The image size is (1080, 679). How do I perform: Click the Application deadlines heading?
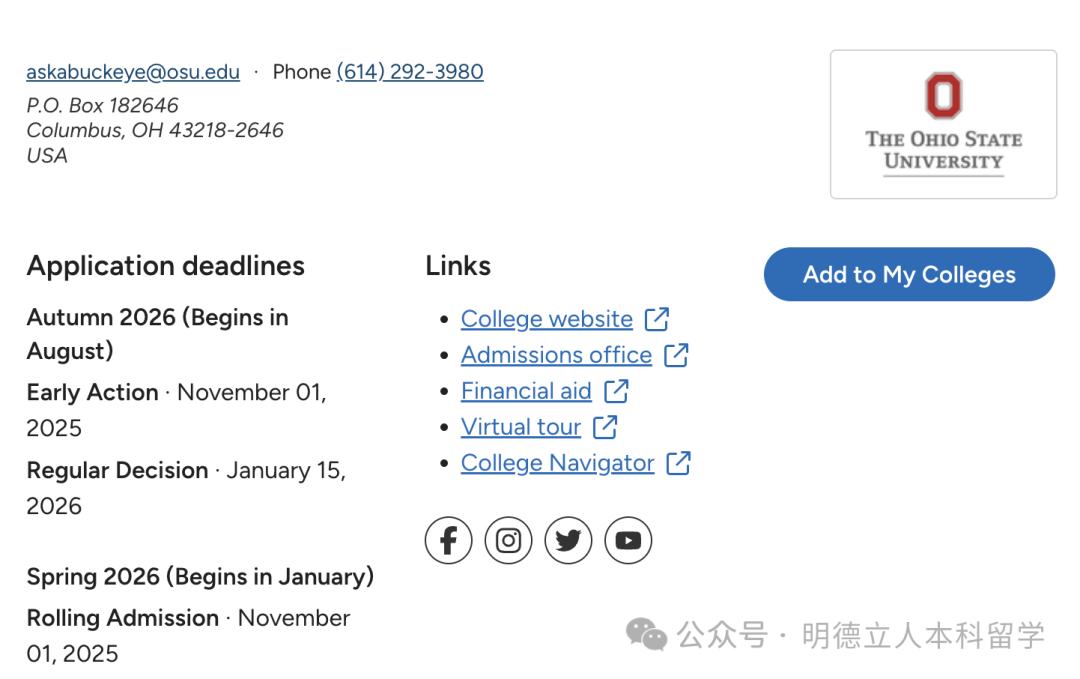tap(166, 266)
